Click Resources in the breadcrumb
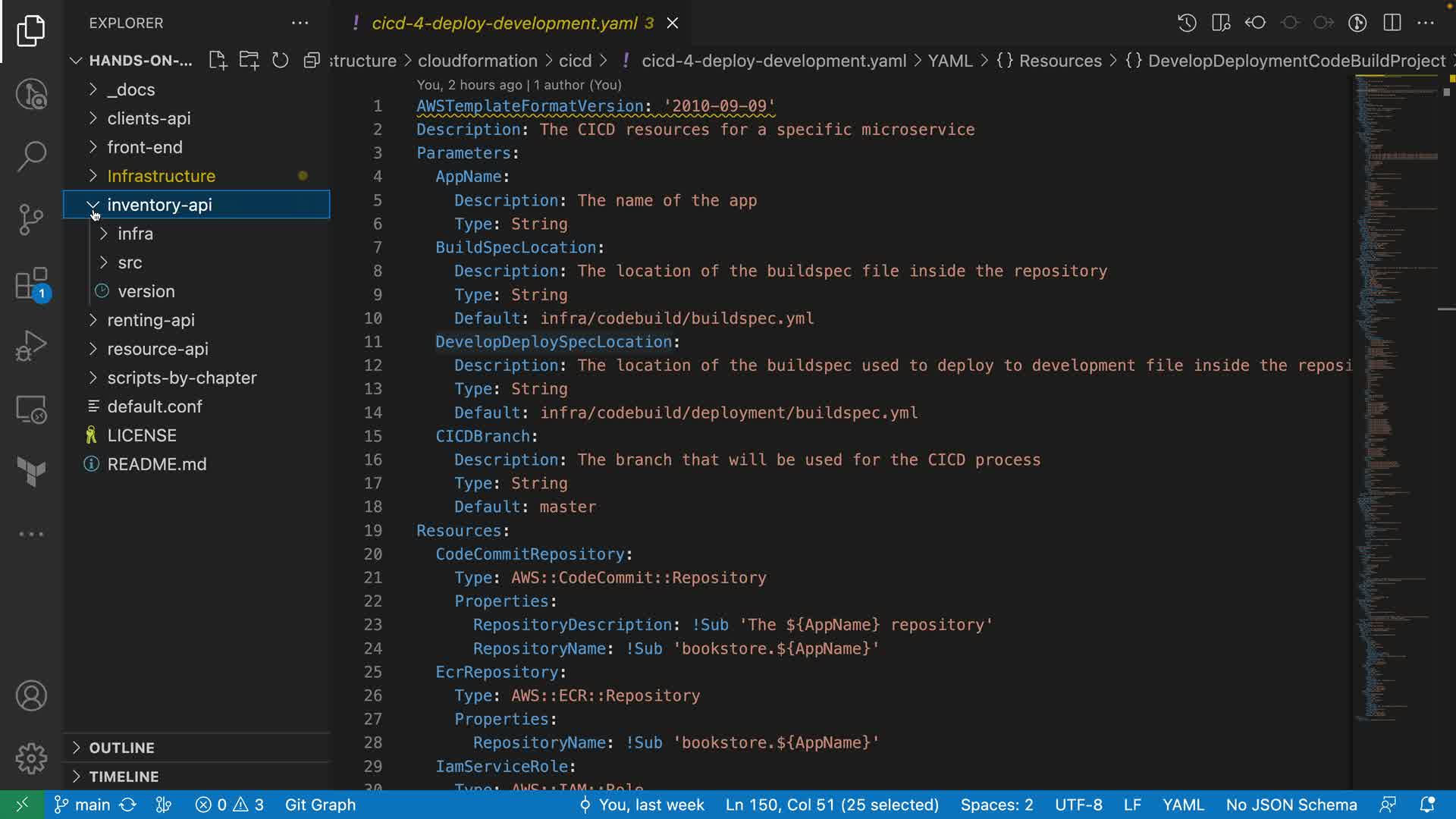Image resolution: width=1456 pixels, height=819 pixels. point(1059,61)
